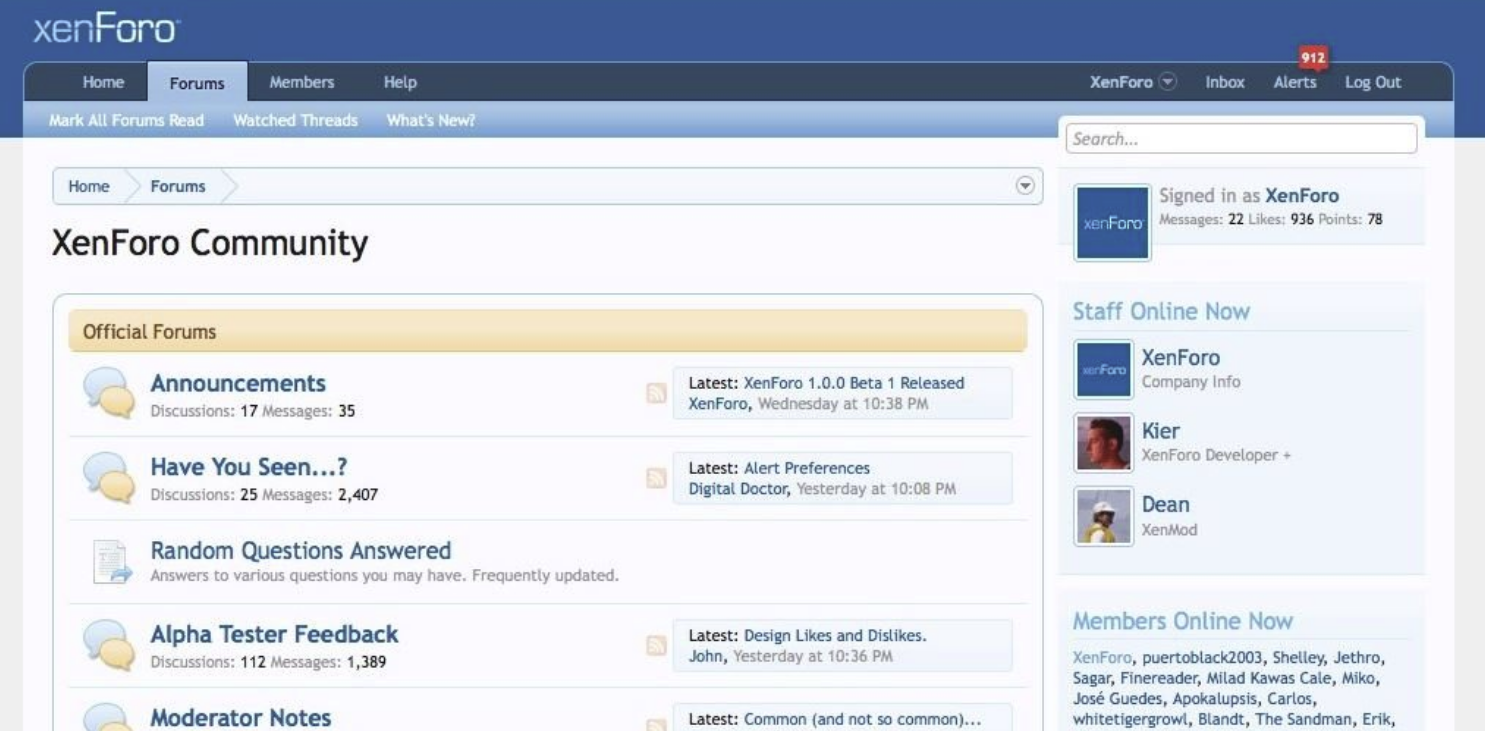
Task: Open the Members tab
Action: 302,82
